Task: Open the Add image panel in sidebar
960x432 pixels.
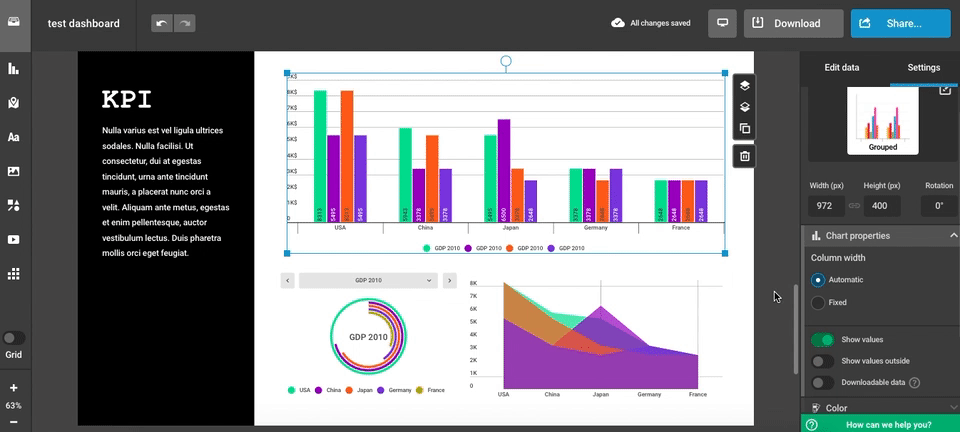Action: (x=14, y=171)
